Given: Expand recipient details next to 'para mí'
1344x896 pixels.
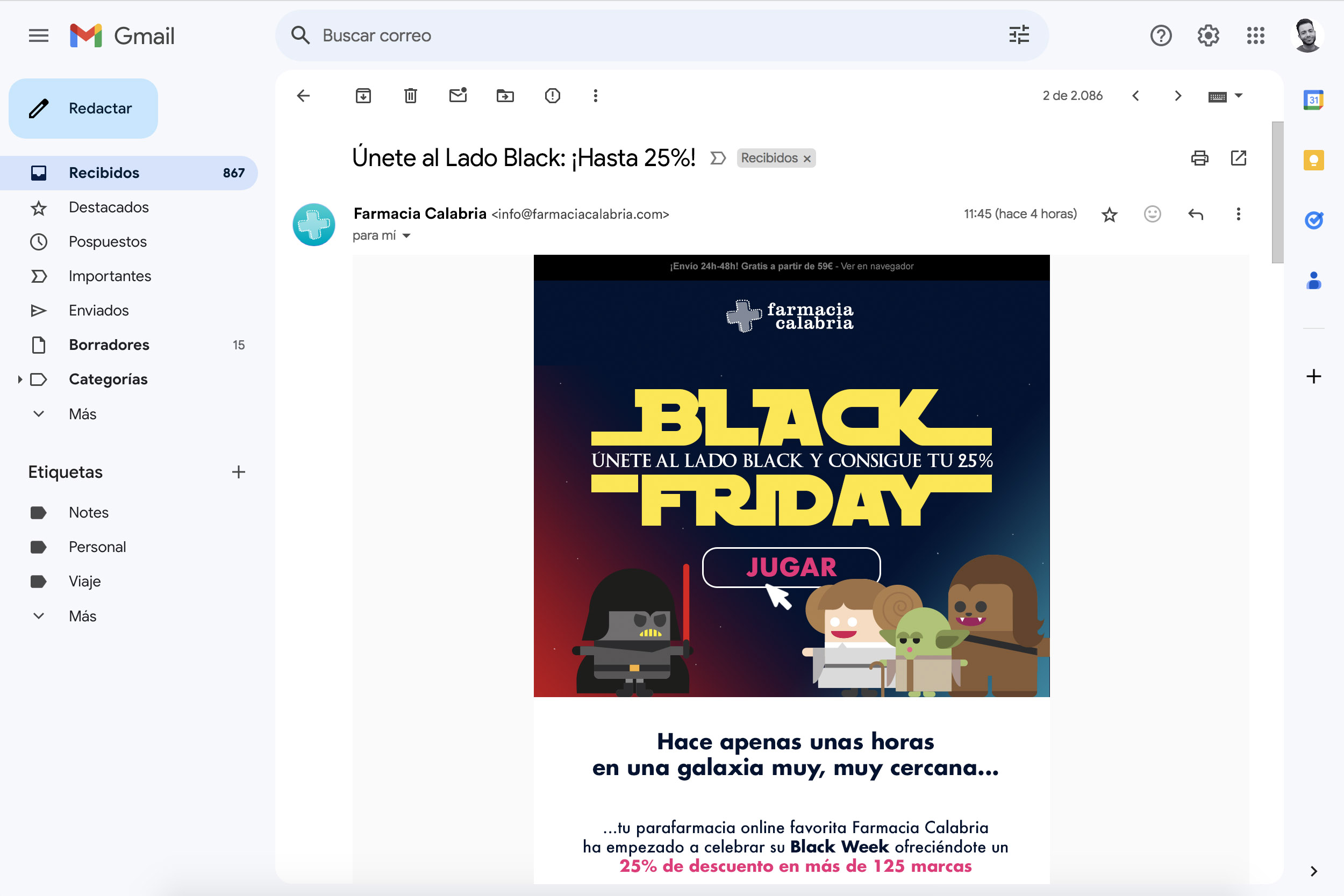Looking at the screenshot, I should click(406, 235).
